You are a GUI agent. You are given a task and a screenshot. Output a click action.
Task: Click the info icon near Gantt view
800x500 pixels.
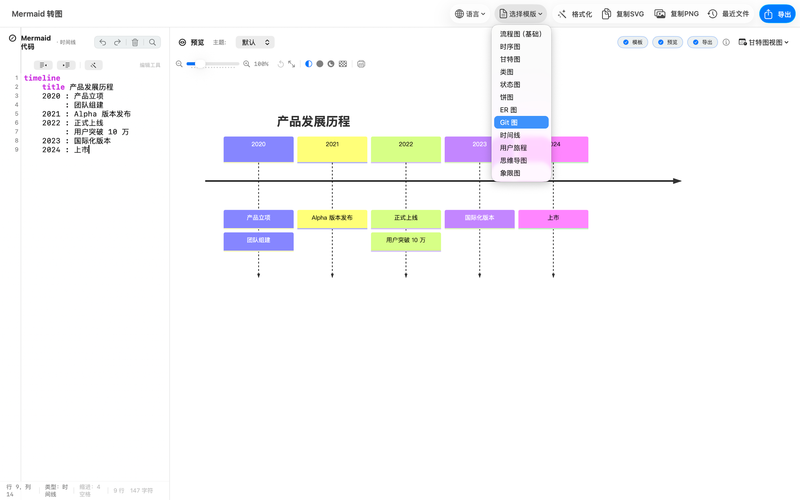[x=726, y=42]
